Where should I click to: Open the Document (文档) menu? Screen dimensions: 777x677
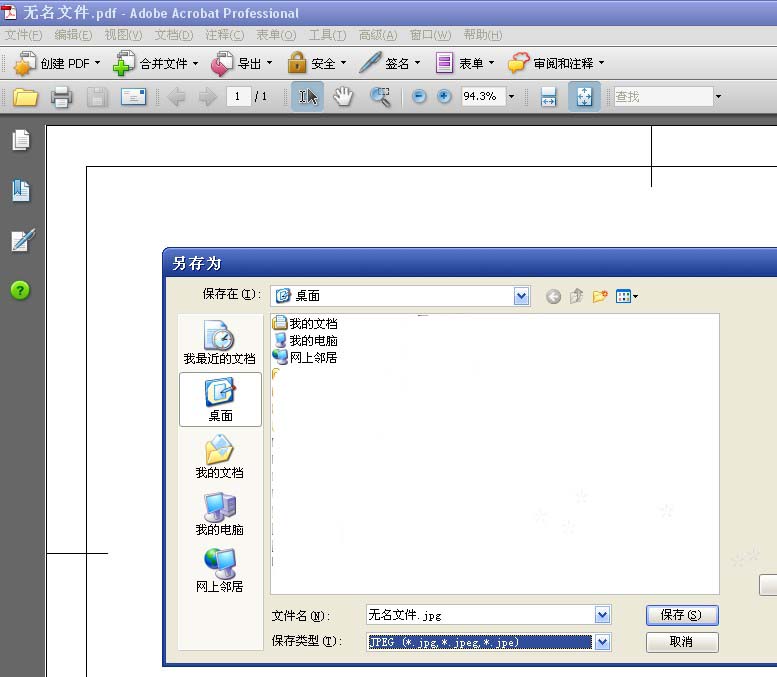[x=173, y=35]
